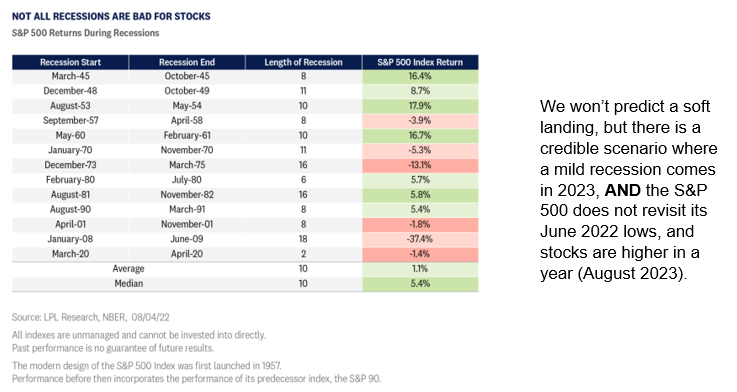Select the -37.4% return cell
This screenshot has height=392, width=737.
pyautogui.click(x=420, y=239)
